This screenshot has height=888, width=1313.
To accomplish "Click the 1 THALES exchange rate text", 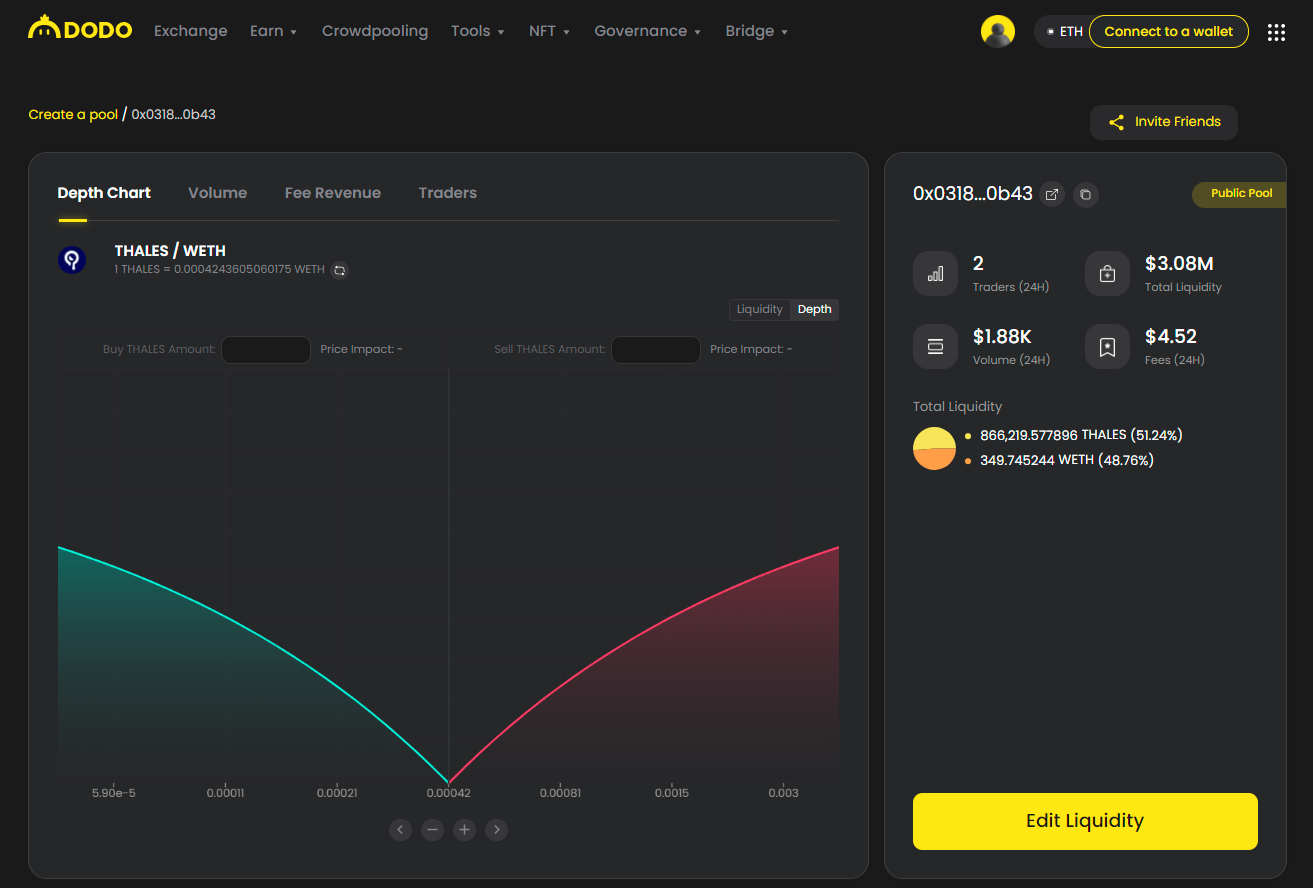I will tap(220, 270).
